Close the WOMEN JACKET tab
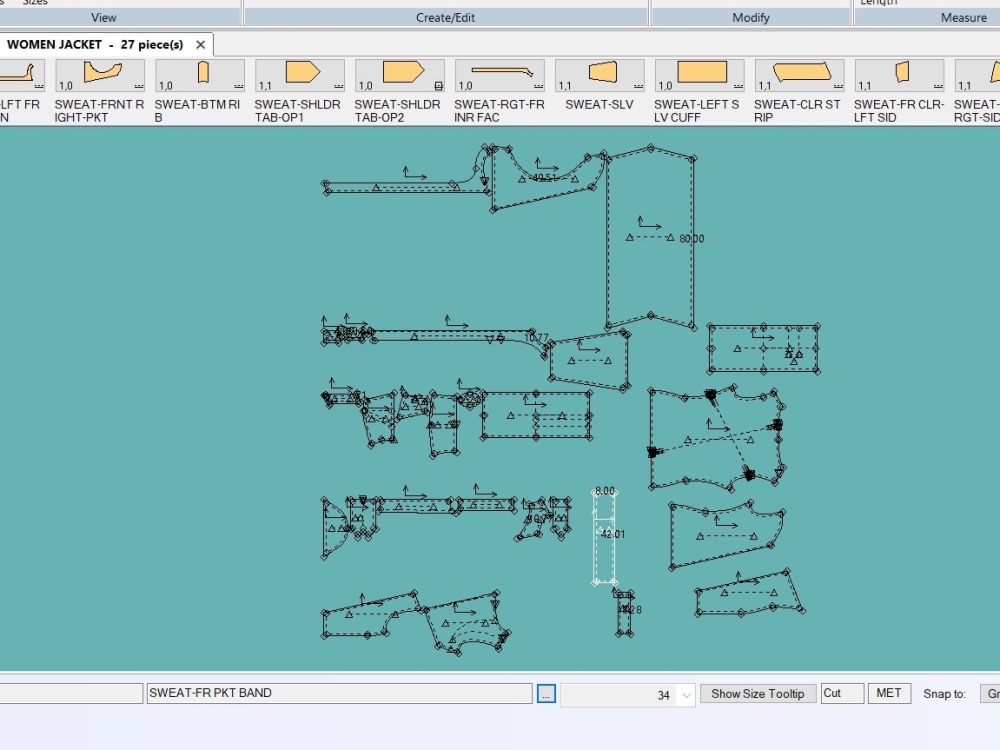The width and height of the screenshot is (1000, 750). point(200,45)
